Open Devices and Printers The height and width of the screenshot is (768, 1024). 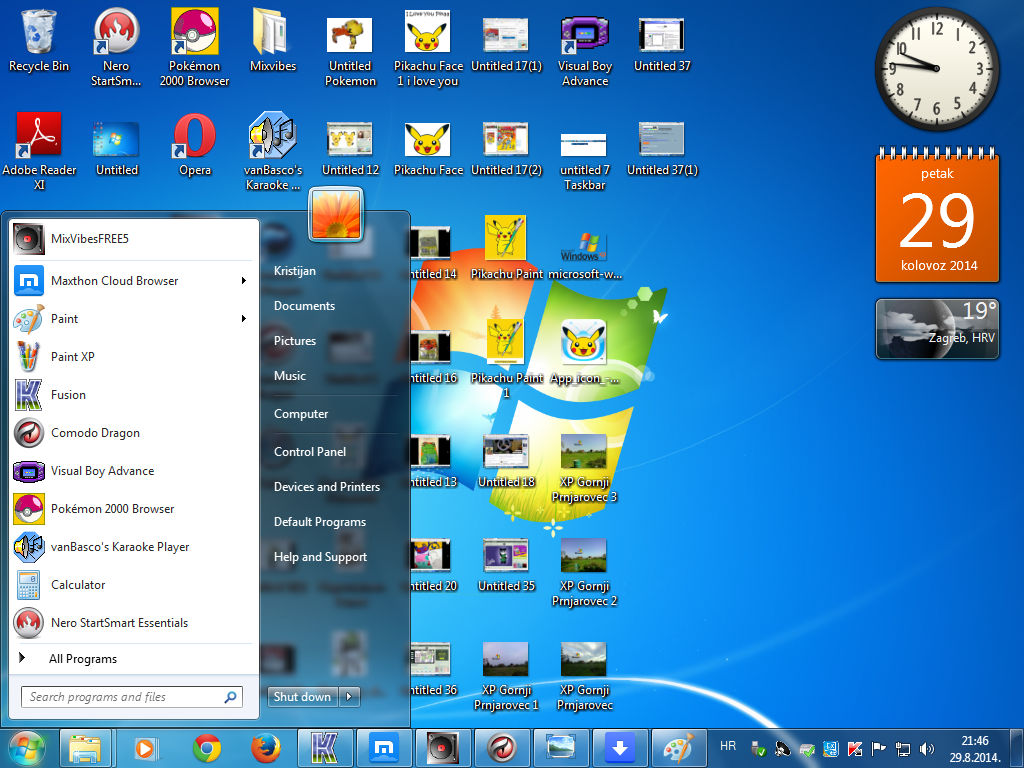[327, 487]
